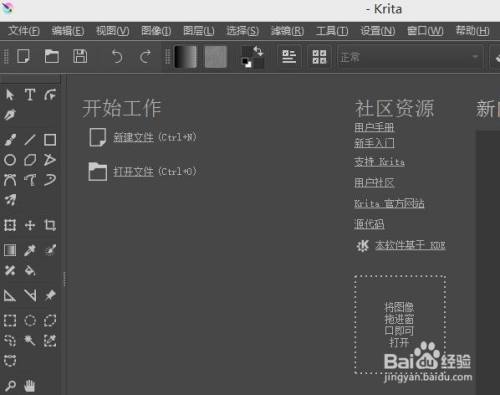The height and width of the screenshot is (395, 500).
Task: Select the Pan hand tool
Action: (x=30, y=386)
